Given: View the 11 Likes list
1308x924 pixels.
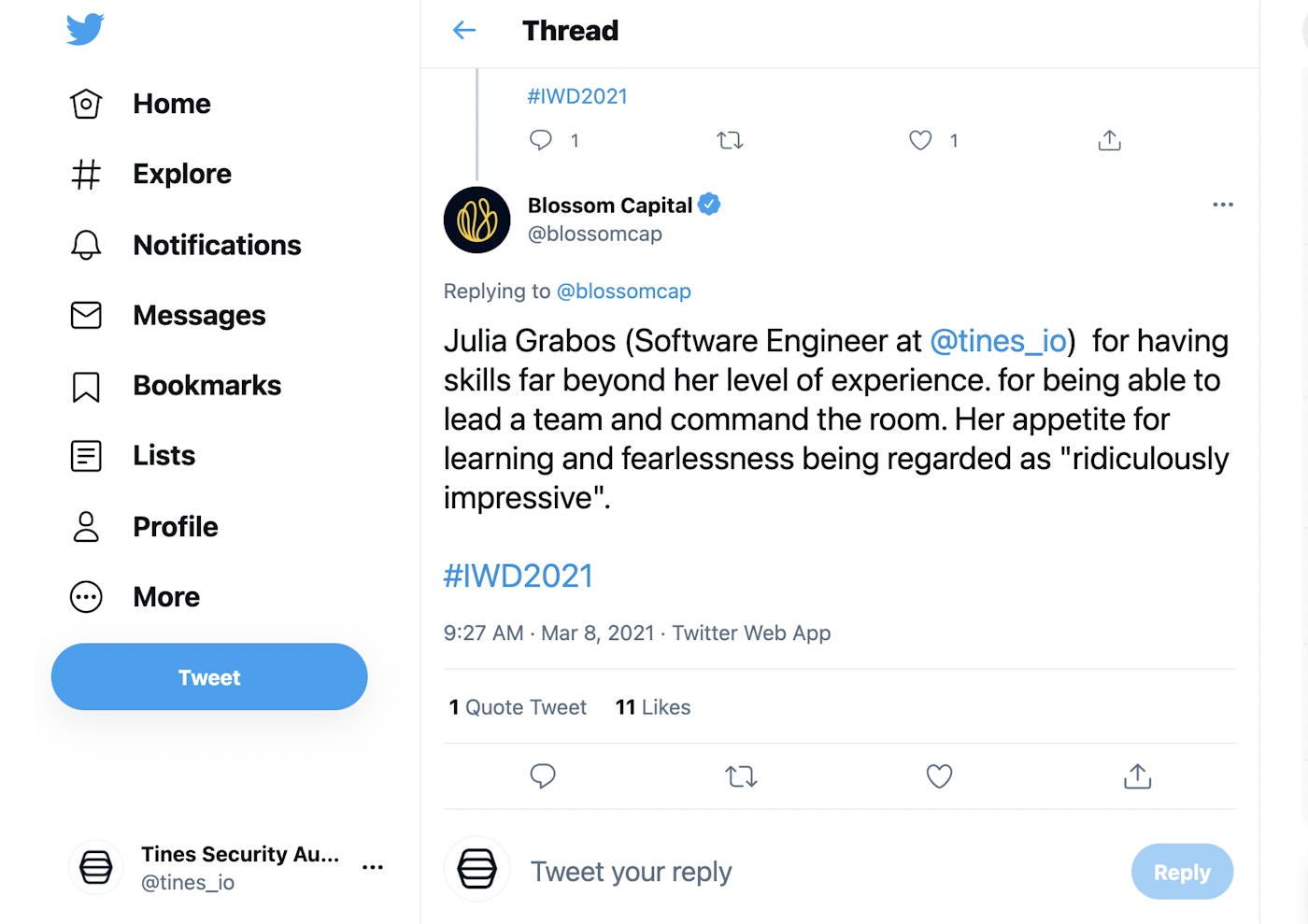Looking at the screenshot, I should [652, 707].
